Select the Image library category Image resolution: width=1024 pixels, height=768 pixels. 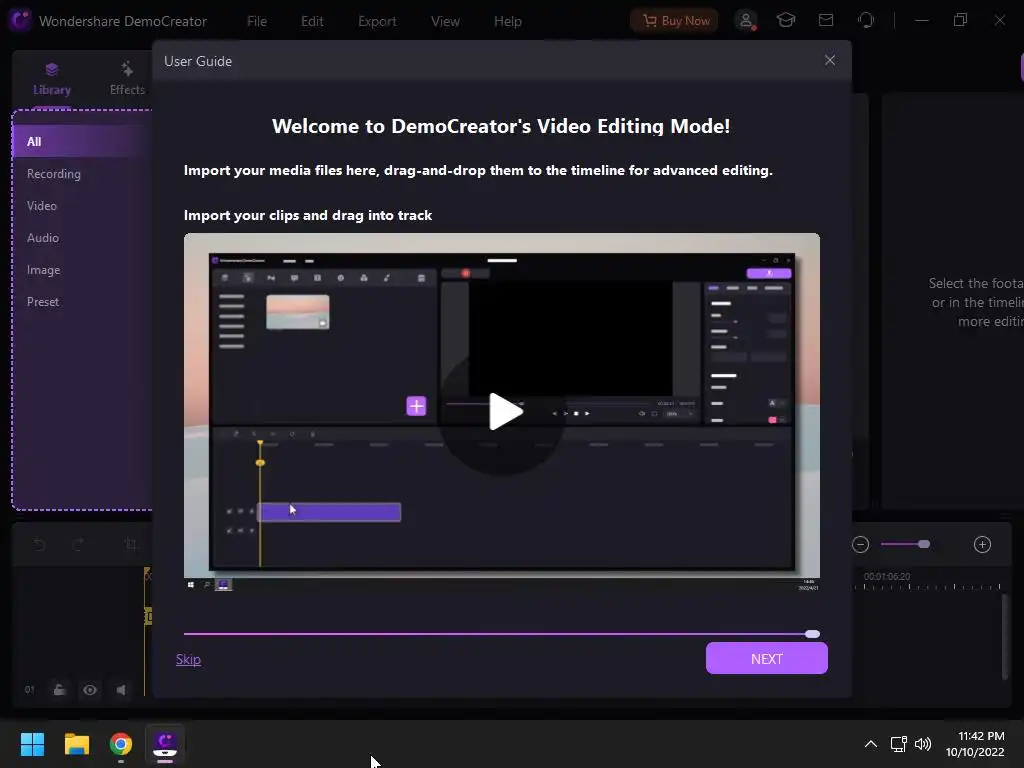(43, 270)
